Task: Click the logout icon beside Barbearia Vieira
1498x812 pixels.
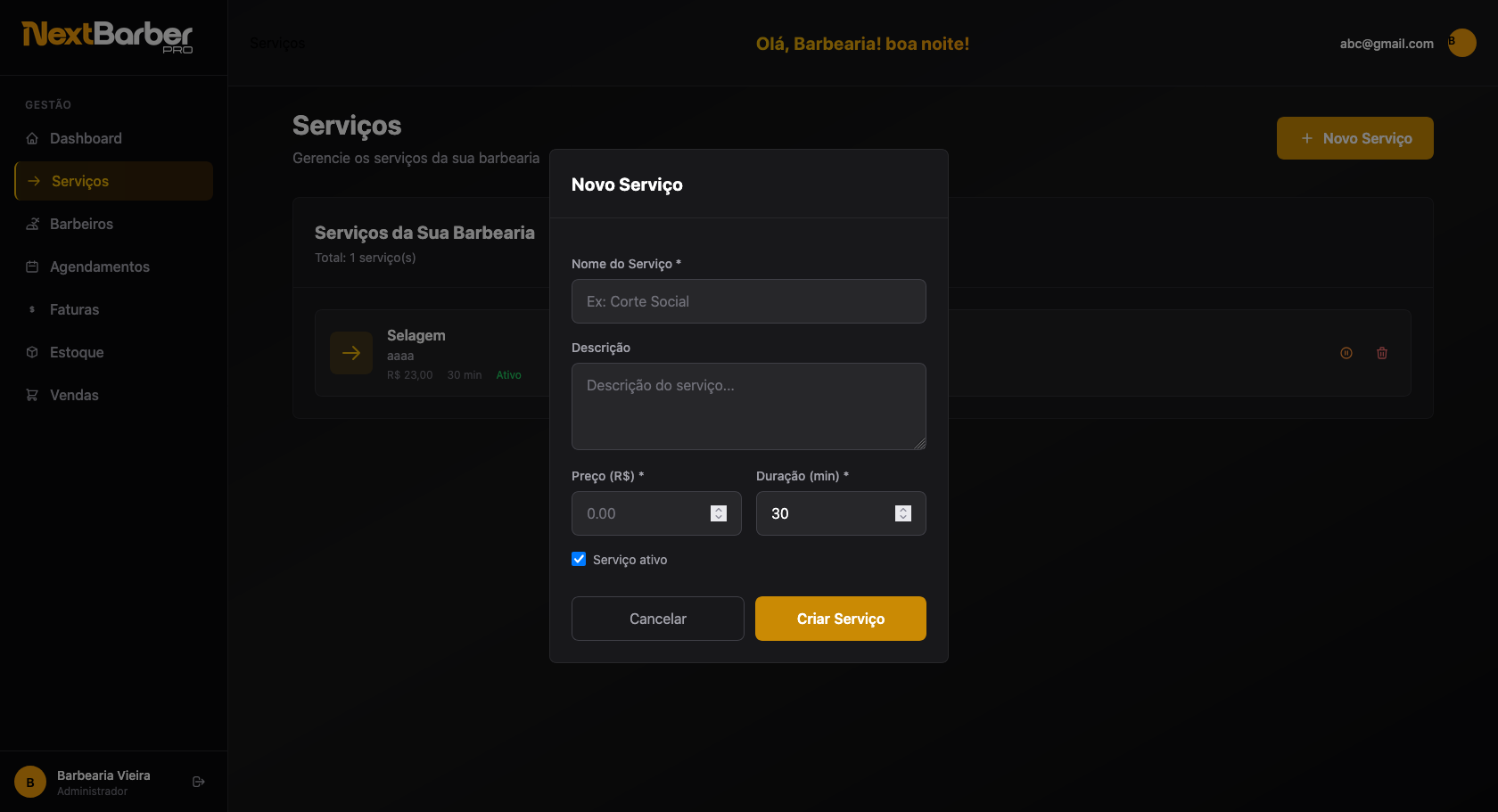Action: (199, 782)
